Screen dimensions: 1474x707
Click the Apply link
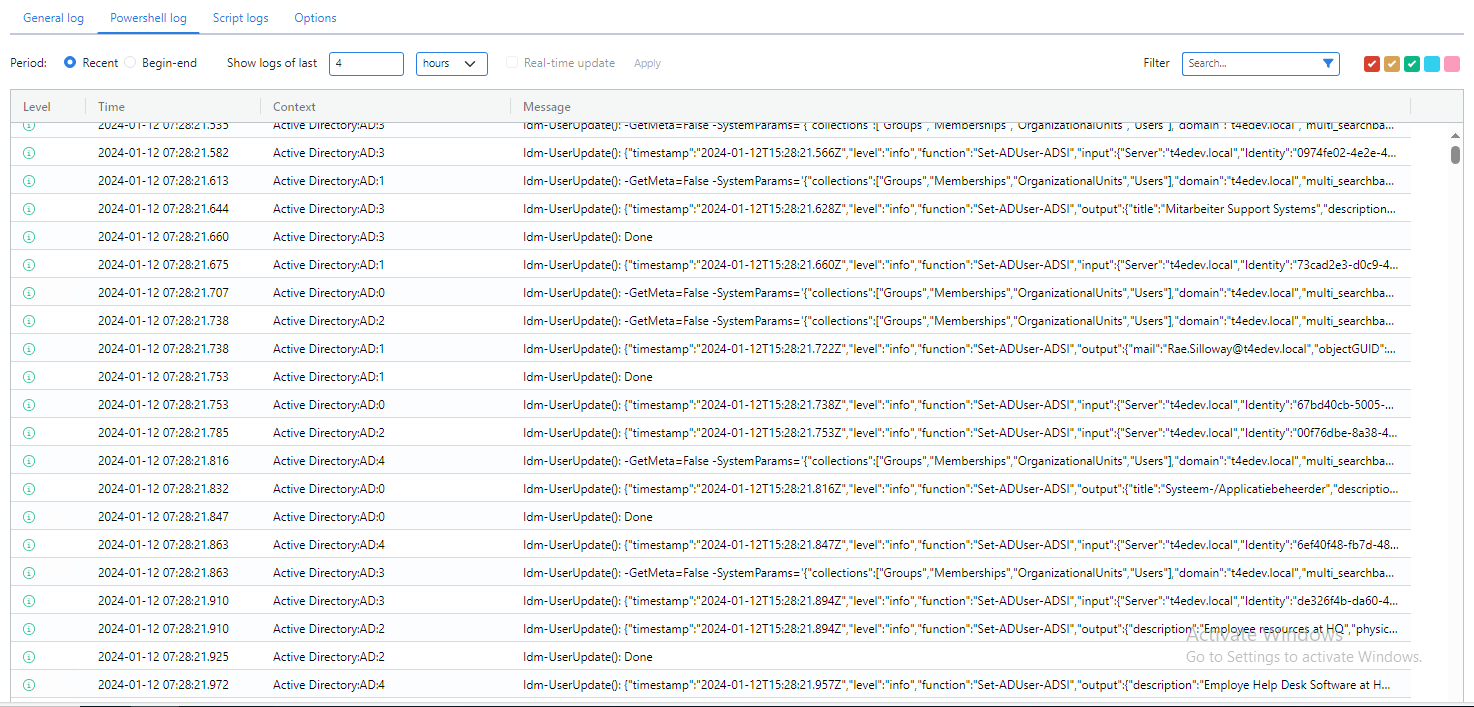coord(646,62)
